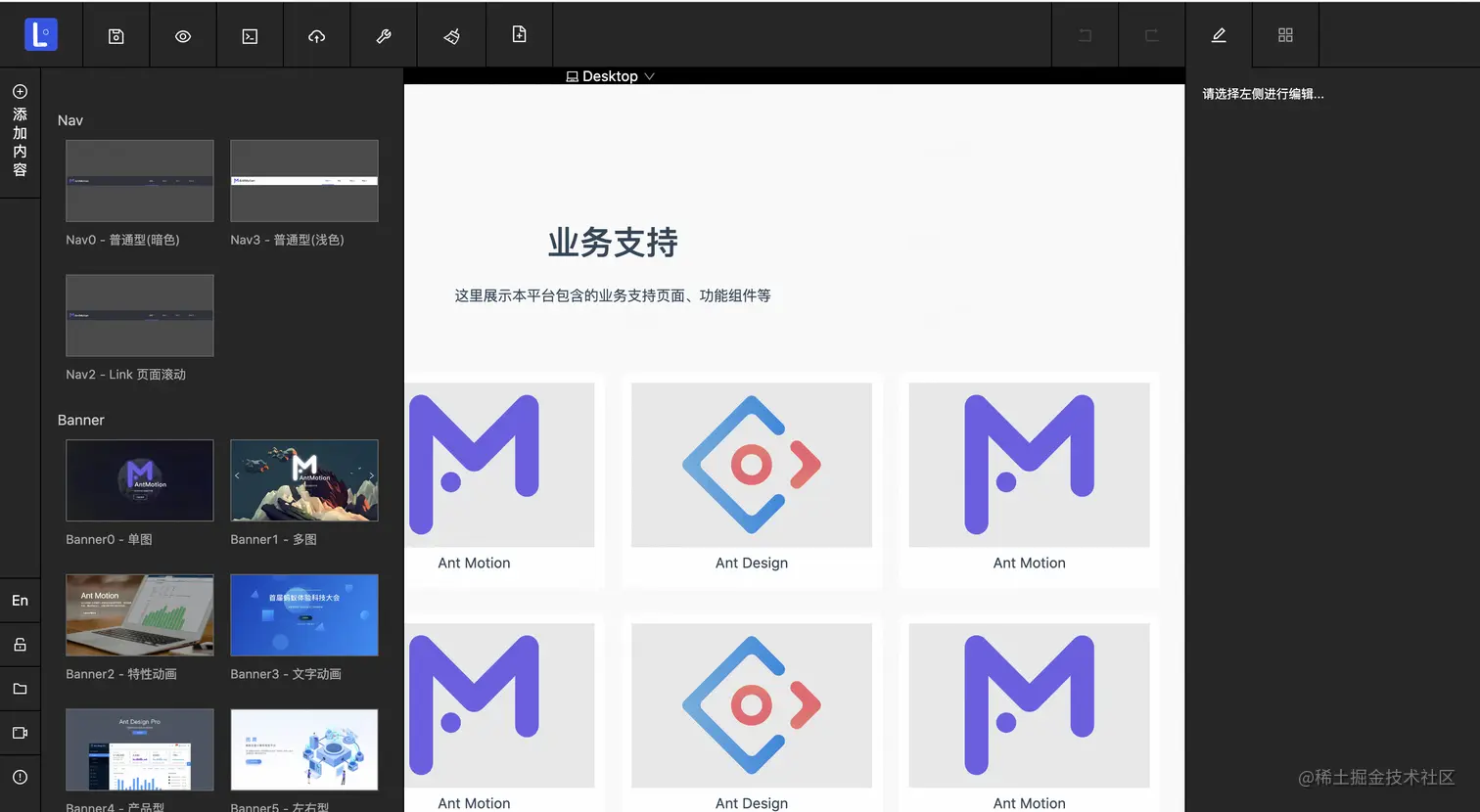Redo the last action
The height and width of the screenshot is (812, 1480).
[x=1152, y=35]
